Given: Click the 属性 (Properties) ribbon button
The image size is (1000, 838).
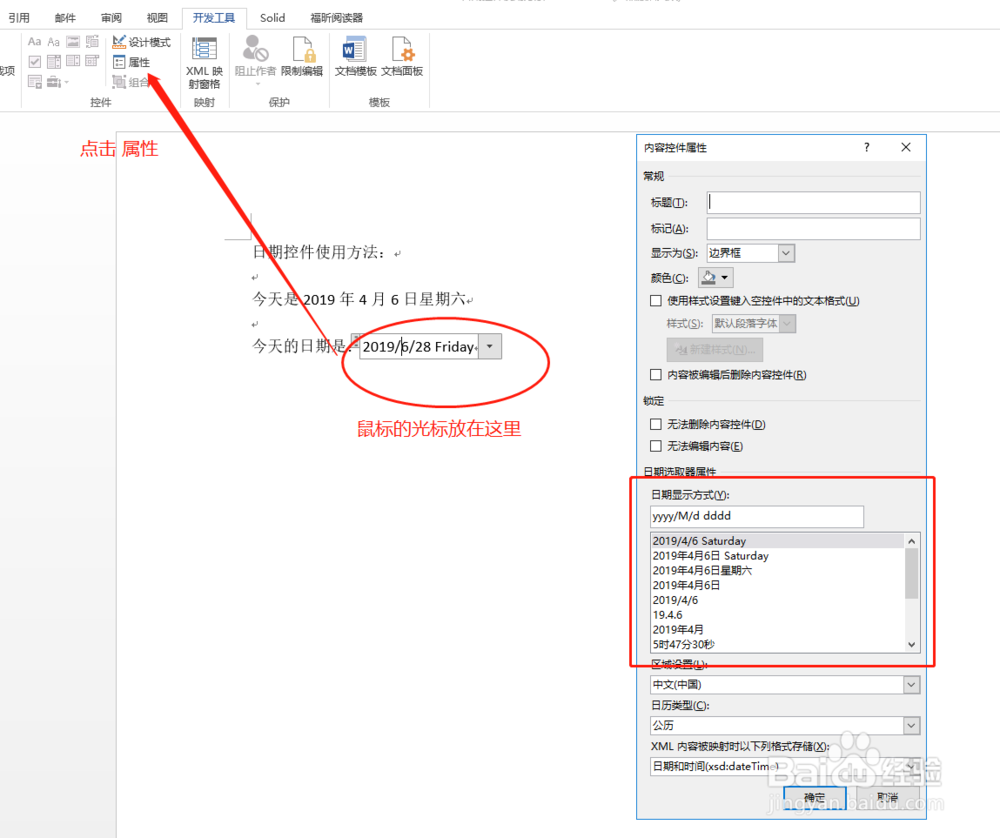Looking at the screenshot, I should [x=131, y=62].
